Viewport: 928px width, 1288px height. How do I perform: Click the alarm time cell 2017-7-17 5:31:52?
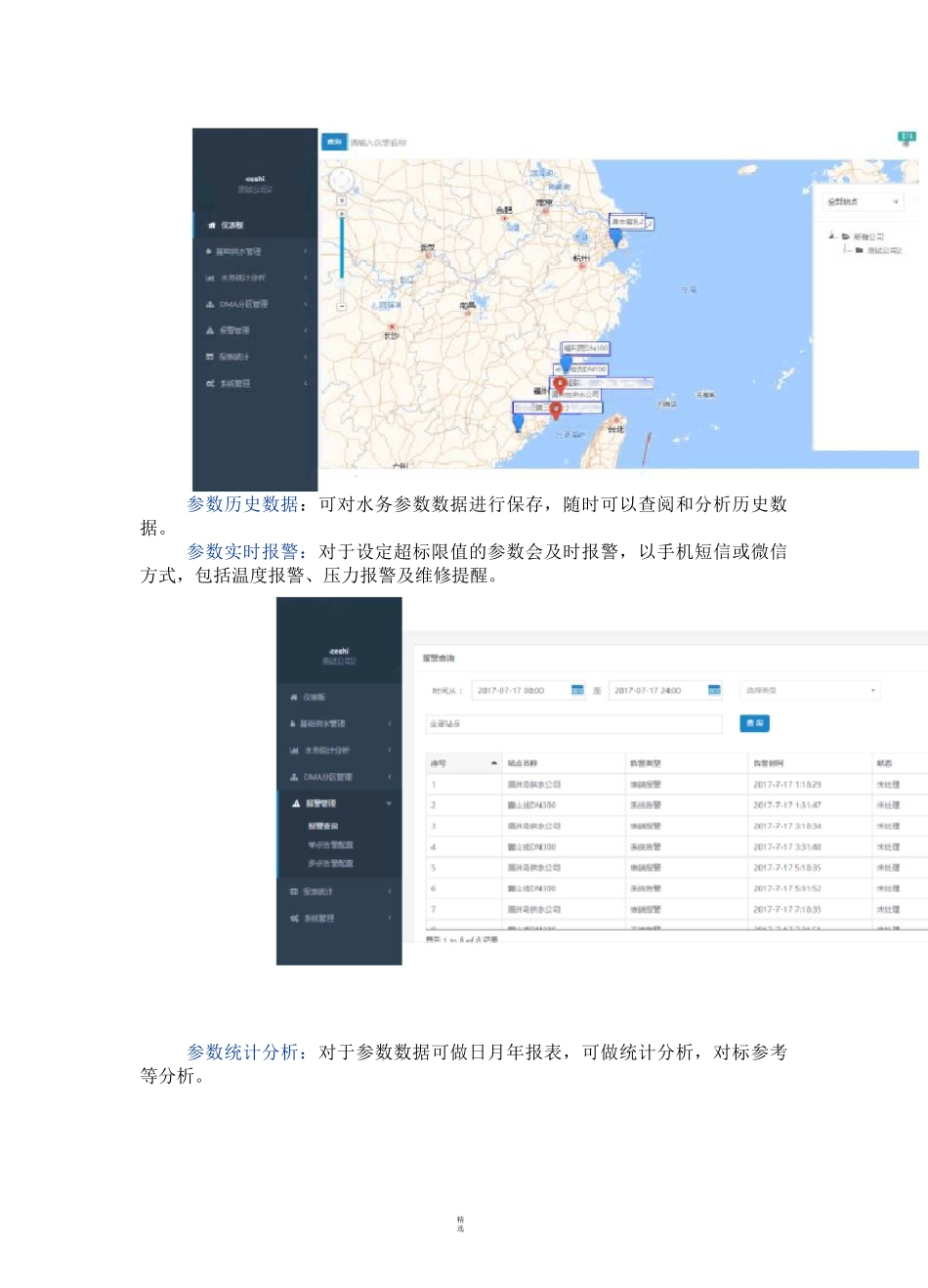(x=787, y=889)
